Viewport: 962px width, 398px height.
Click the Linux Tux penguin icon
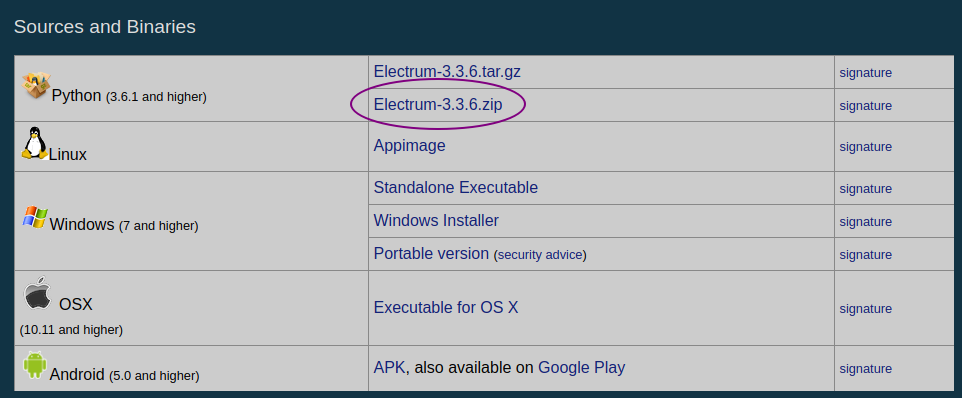click(x=34, y=144)
